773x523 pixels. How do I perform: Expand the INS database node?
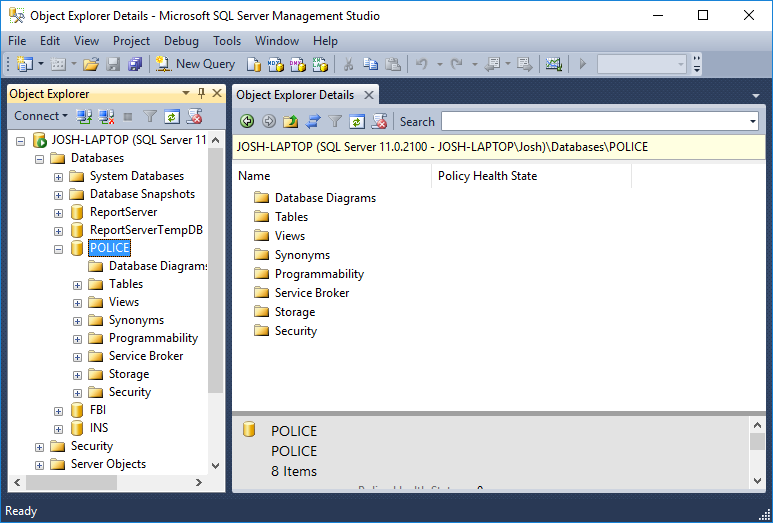point(59,429)
